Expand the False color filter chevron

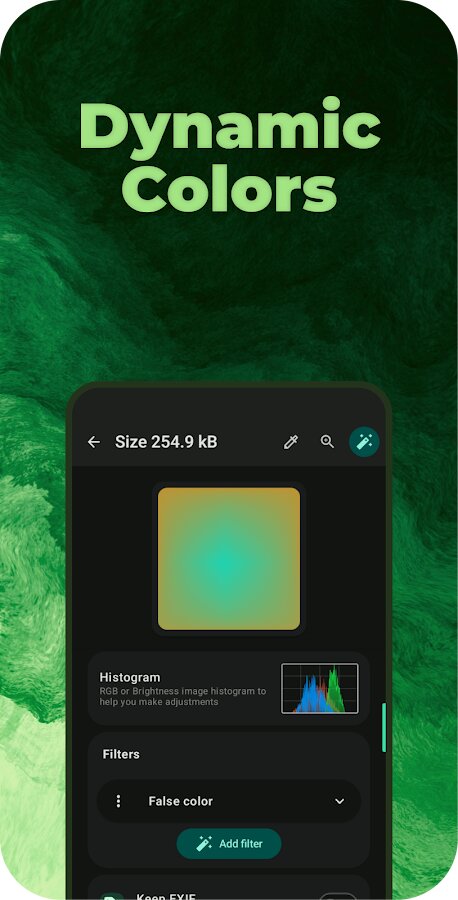click(340, 801)
